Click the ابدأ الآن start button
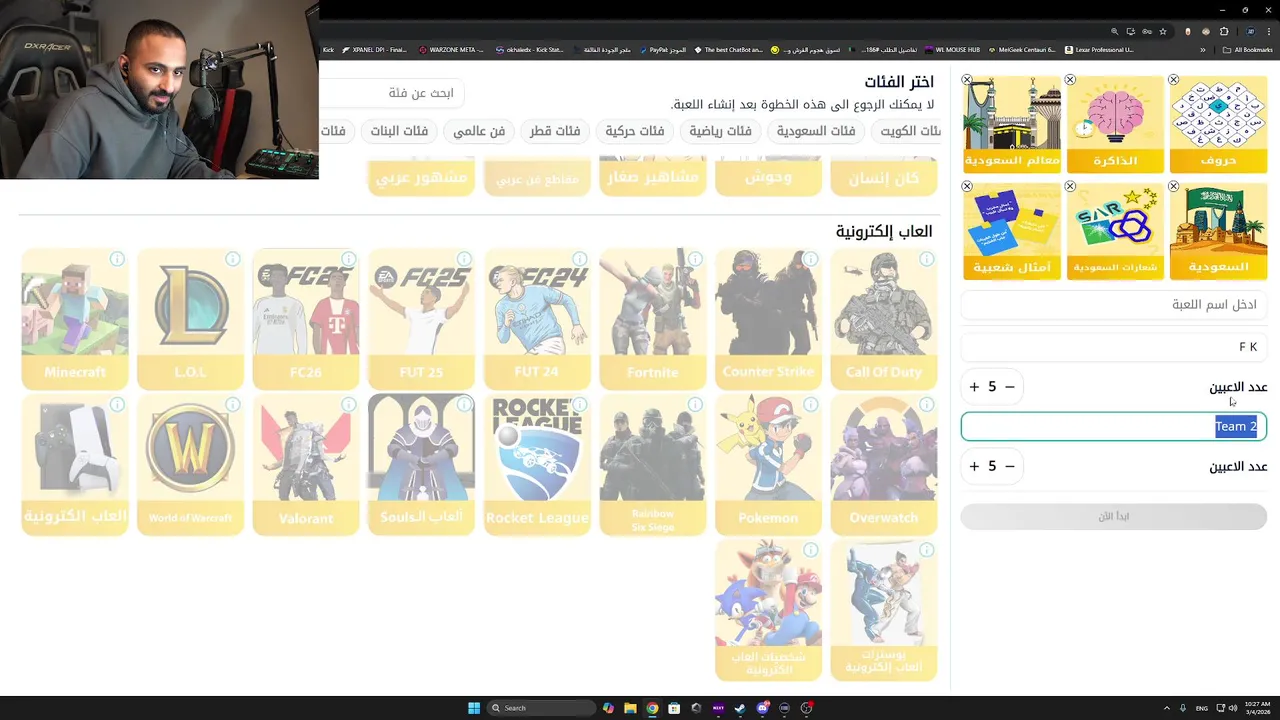Image resolution: width=1280 pixels, height=720 pixels. (1114, 516)
